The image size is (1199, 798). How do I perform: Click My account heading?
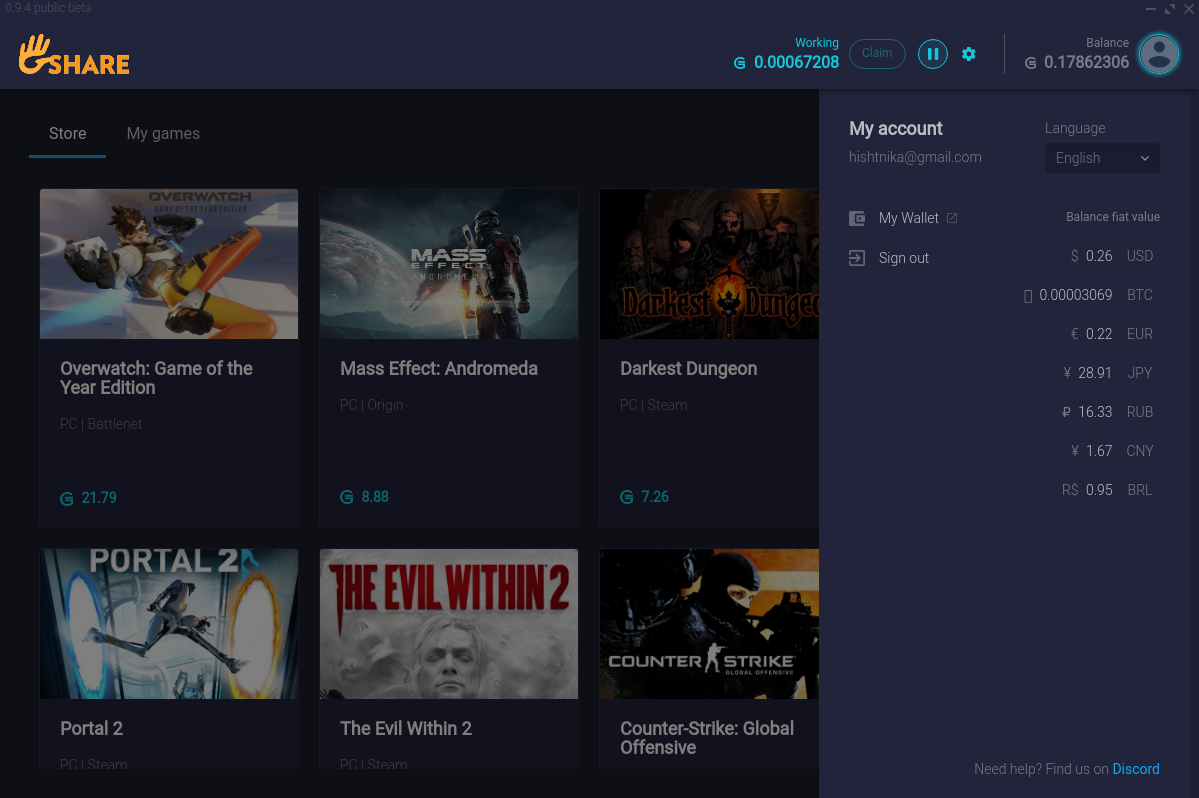pos(895,128)
